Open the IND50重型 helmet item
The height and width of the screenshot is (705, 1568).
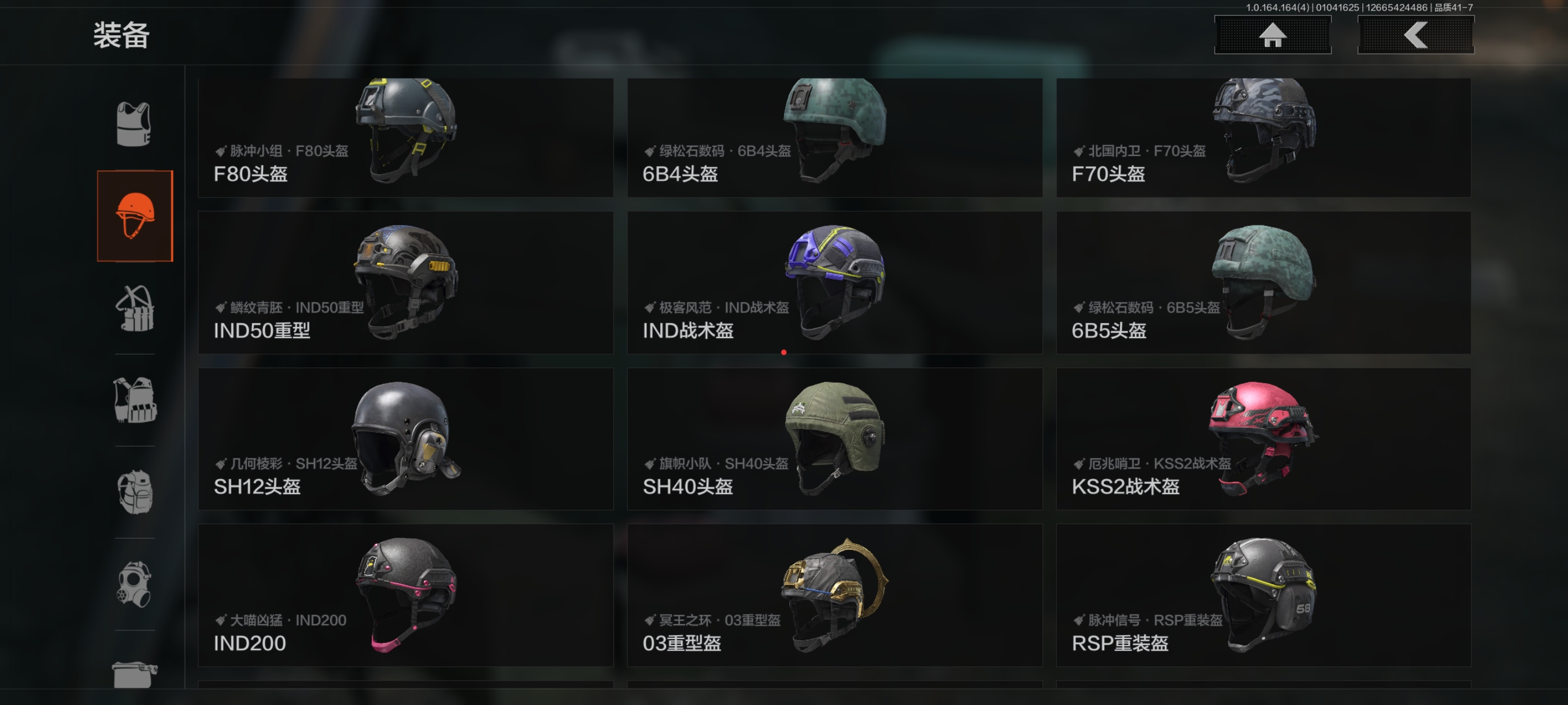(x=406, y=282)
